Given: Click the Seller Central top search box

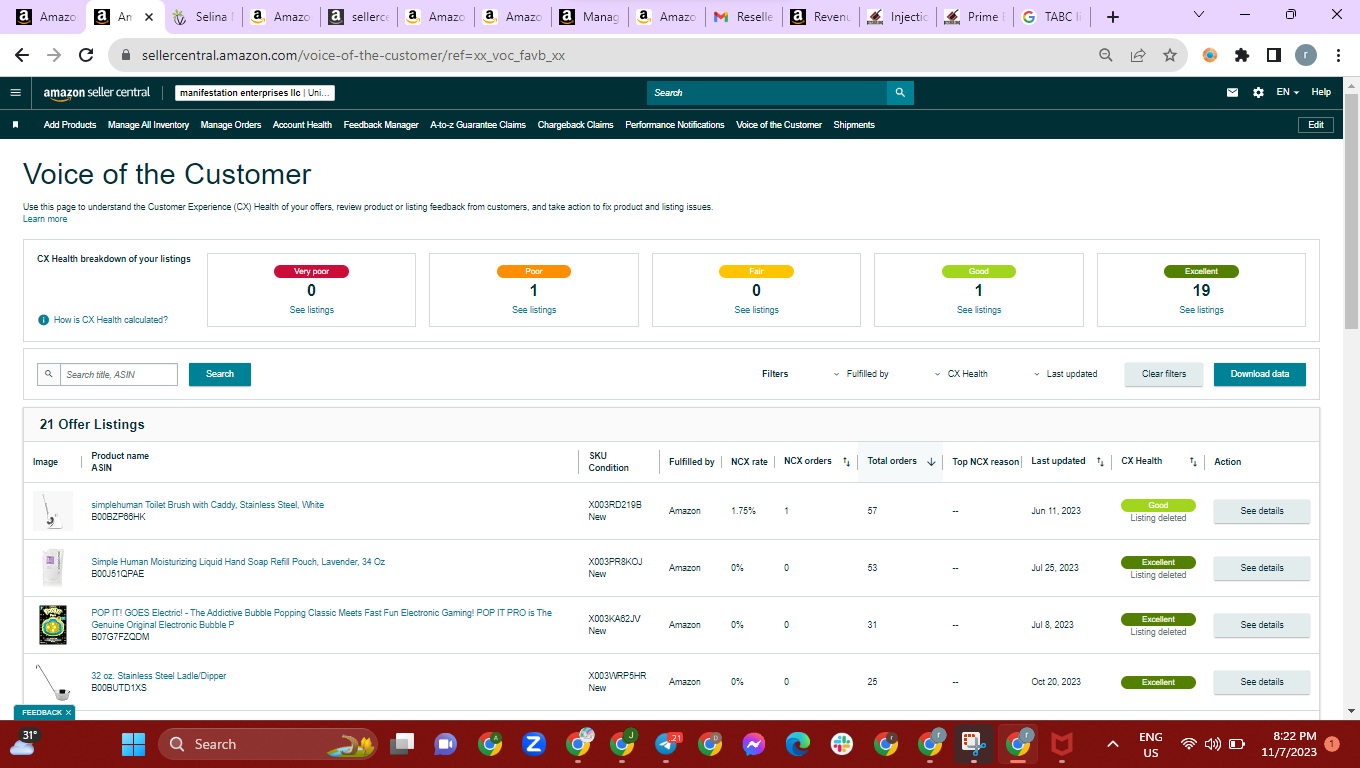Looking at the screenshot, I should pyautogui.click(x=767, y=93).
